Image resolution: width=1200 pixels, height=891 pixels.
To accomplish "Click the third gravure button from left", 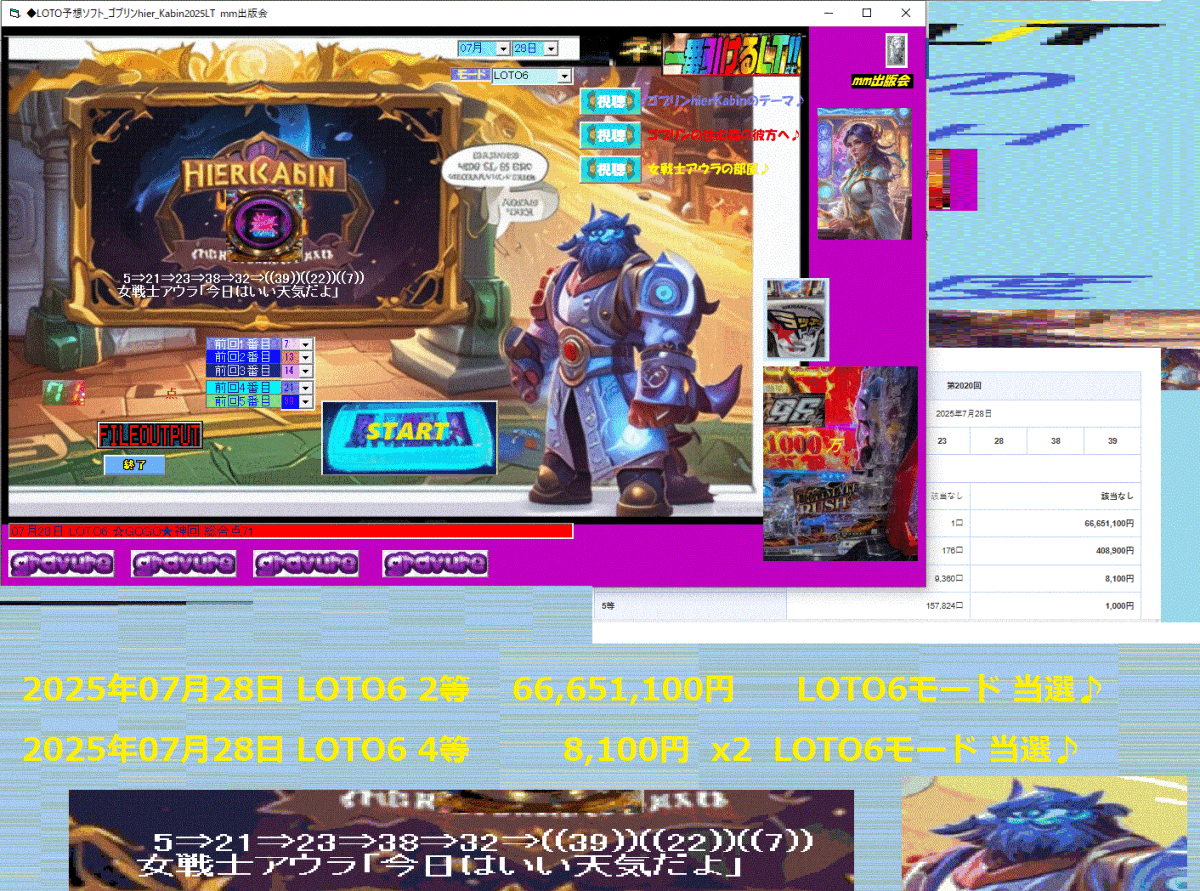I will (306, 564).
